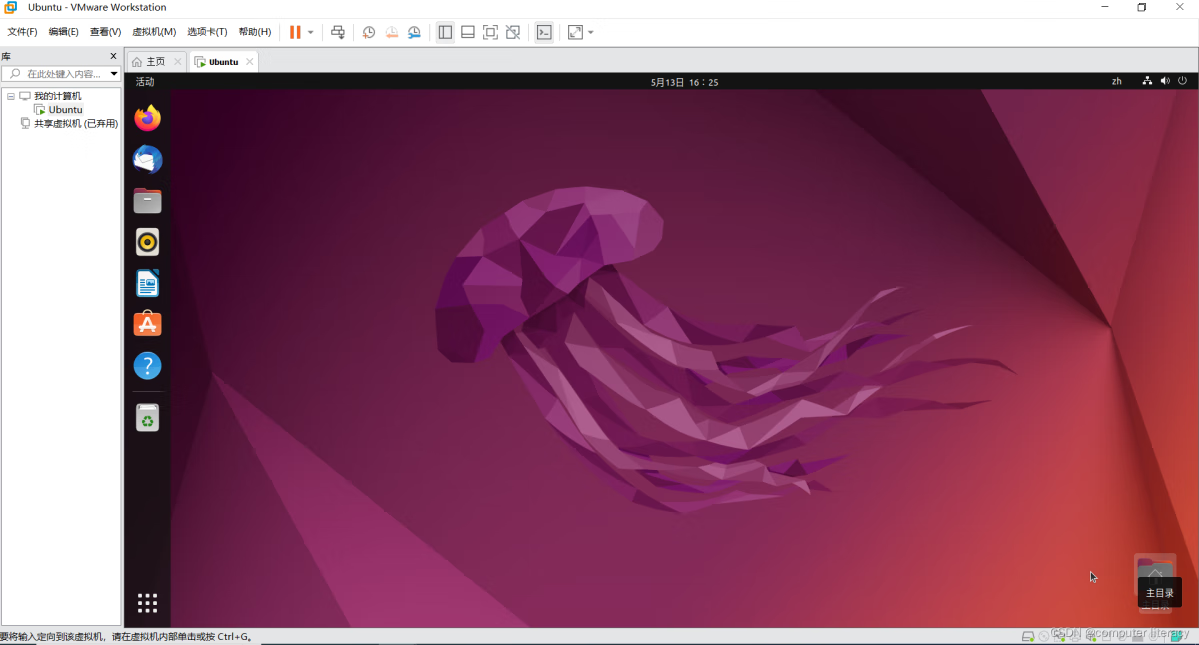The height and width of the screenshot is (645, 1199).
Task: Click the 活动 activities button
Action: 145,82
